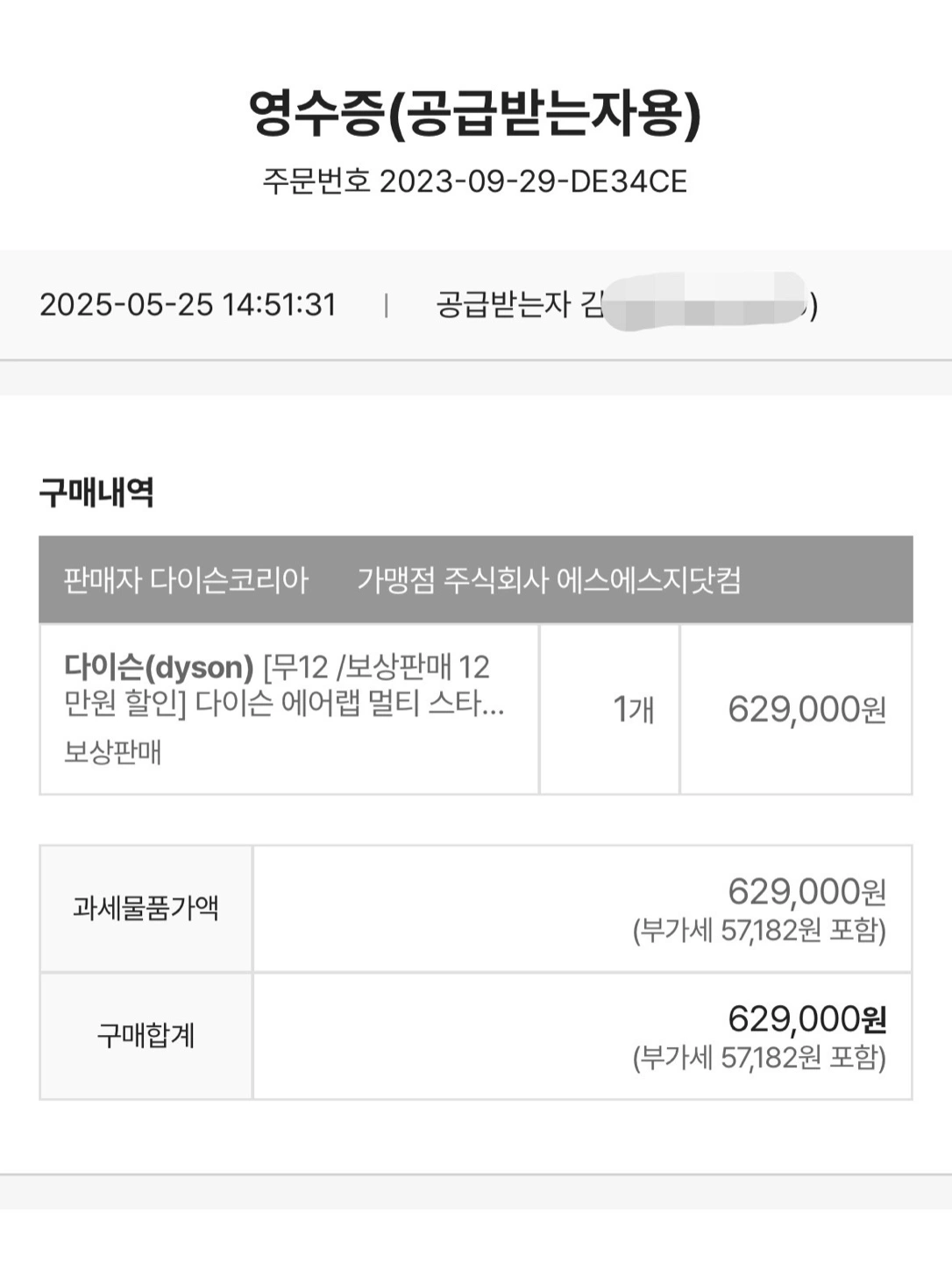Click the bold total 629,000원

tap(806, 1019)
